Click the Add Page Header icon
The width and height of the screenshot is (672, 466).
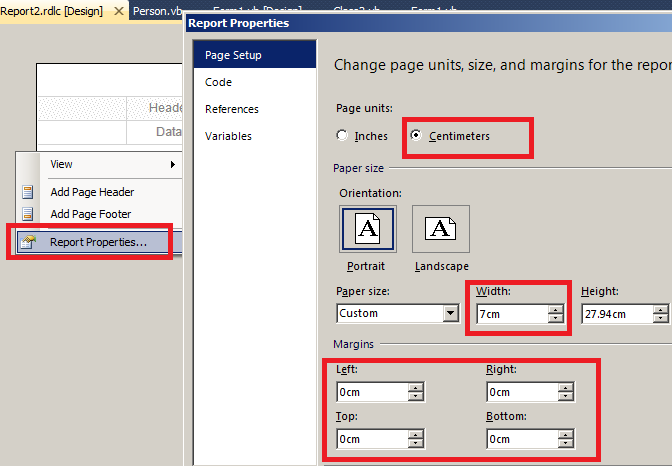point(27,192)
